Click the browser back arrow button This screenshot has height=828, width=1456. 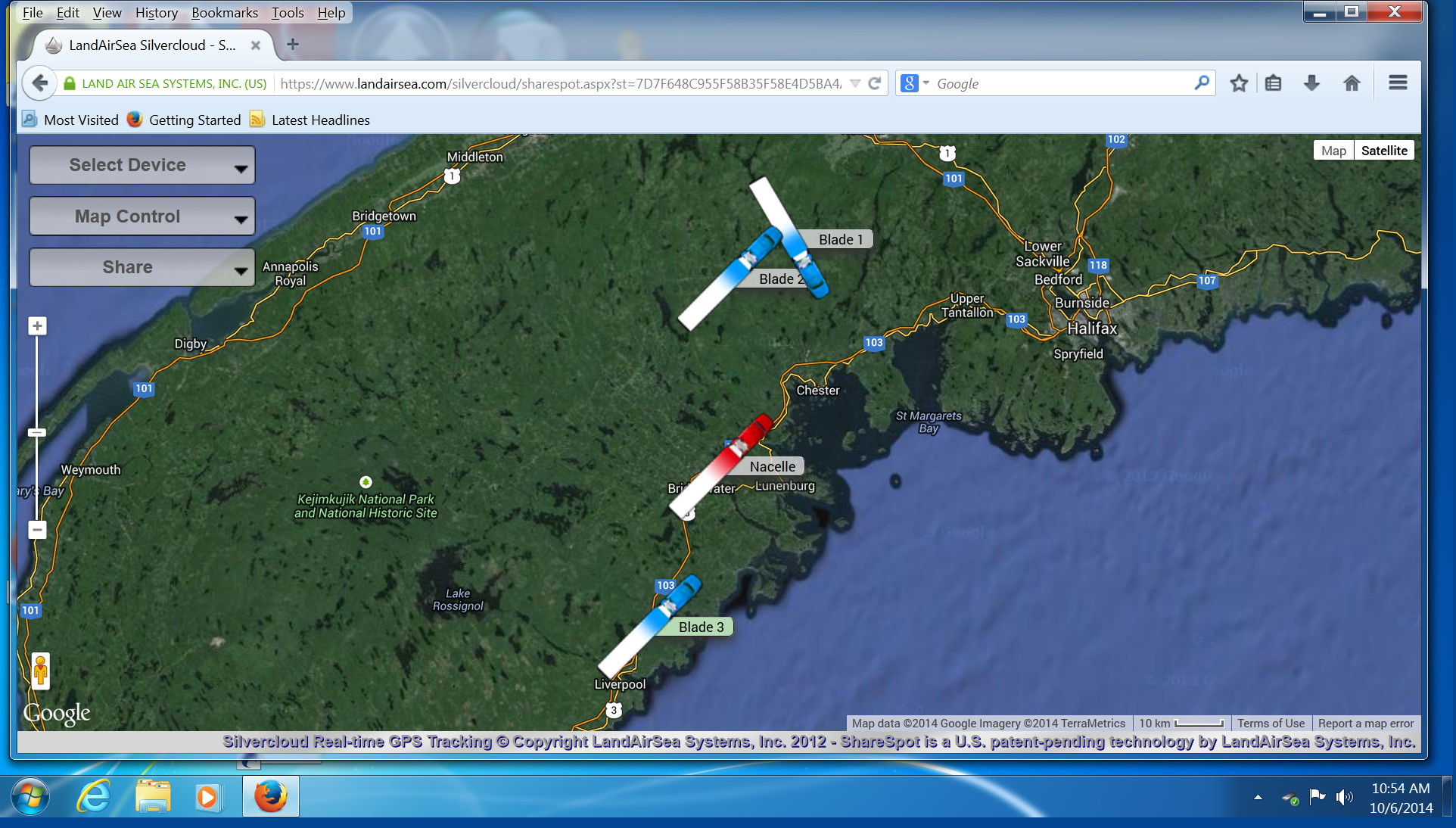40,83
